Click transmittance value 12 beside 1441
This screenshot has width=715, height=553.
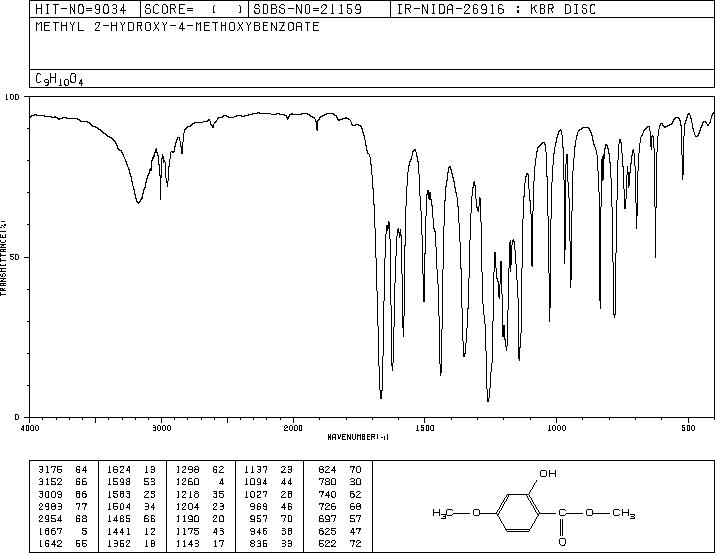[150, 531]
